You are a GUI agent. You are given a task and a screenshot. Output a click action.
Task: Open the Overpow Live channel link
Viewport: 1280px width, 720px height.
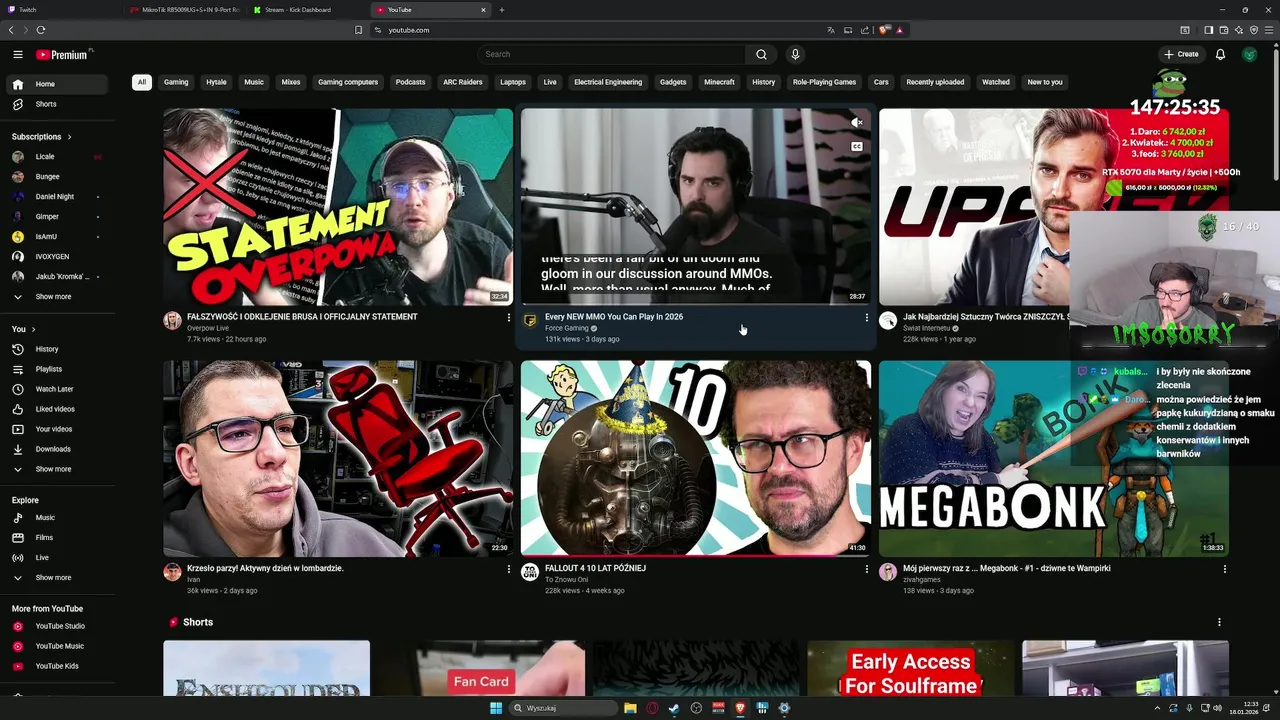click(x=208, y=328)
